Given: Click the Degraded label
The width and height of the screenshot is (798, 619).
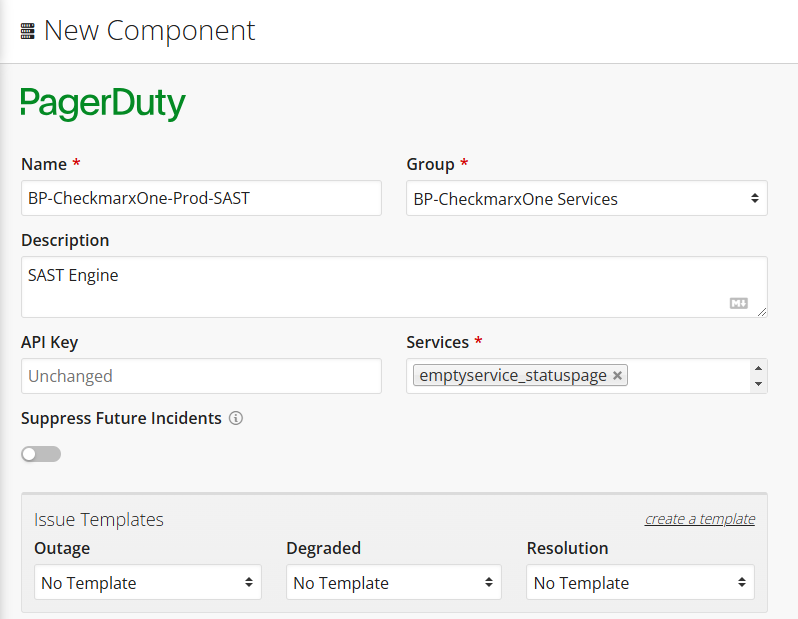Looking at the screenshot, I should tap(324, 548).
